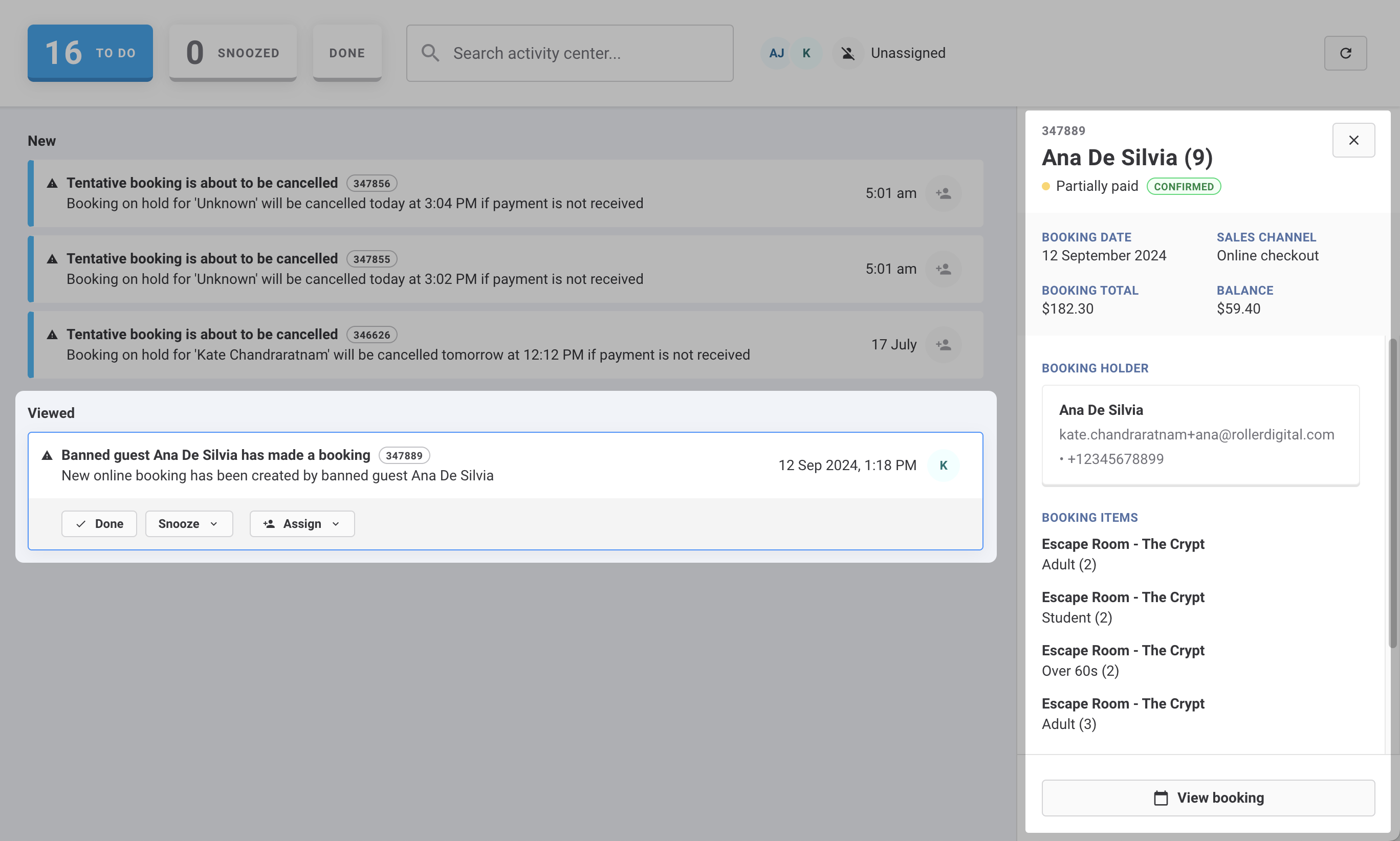Screen dimensions: 1400x841
Task: Assign user to booking 346626 alert
Action: click(943, 345)
